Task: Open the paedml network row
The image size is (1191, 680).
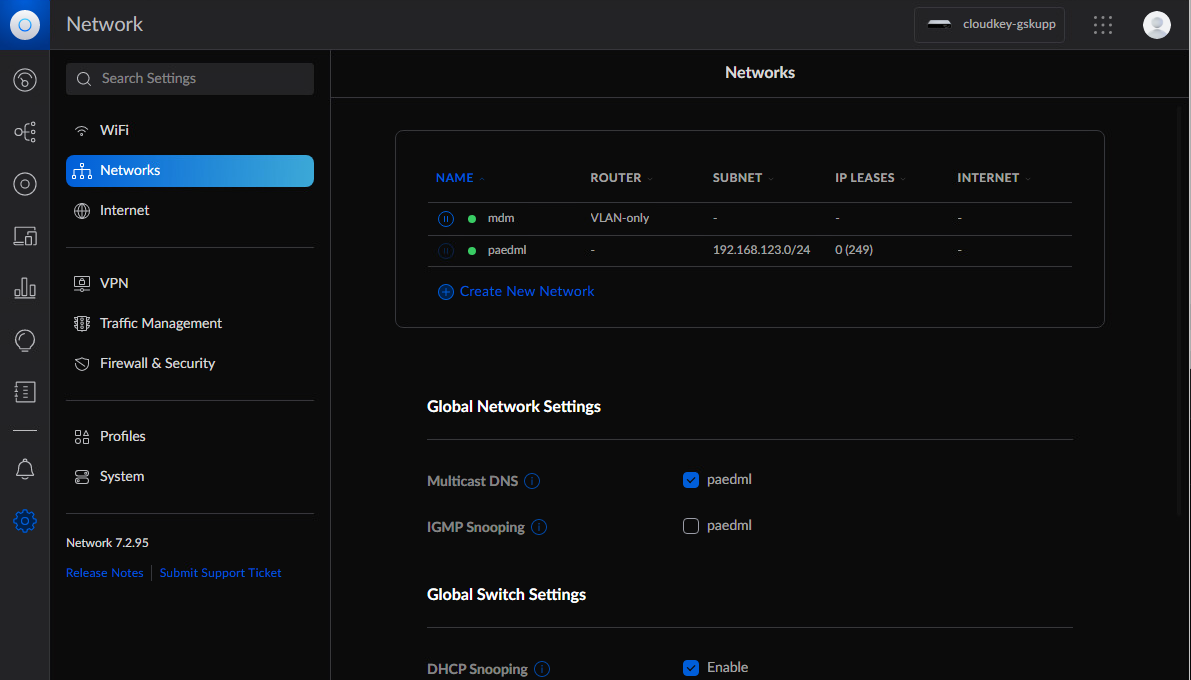Action: click(x=750, y=251)
